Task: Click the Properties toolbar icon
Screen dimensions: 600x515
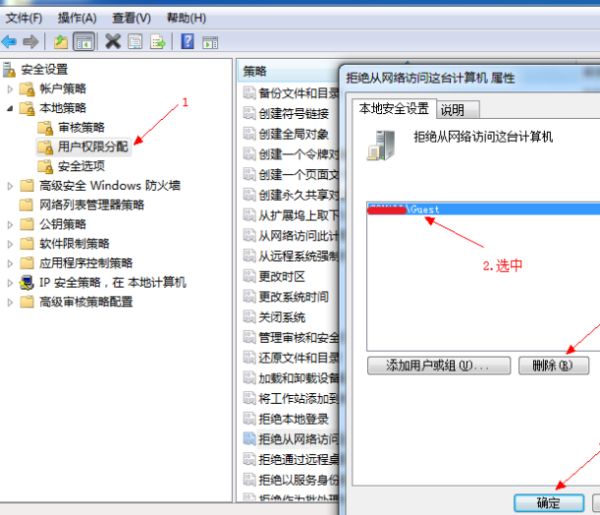Action: coord(135,41)
